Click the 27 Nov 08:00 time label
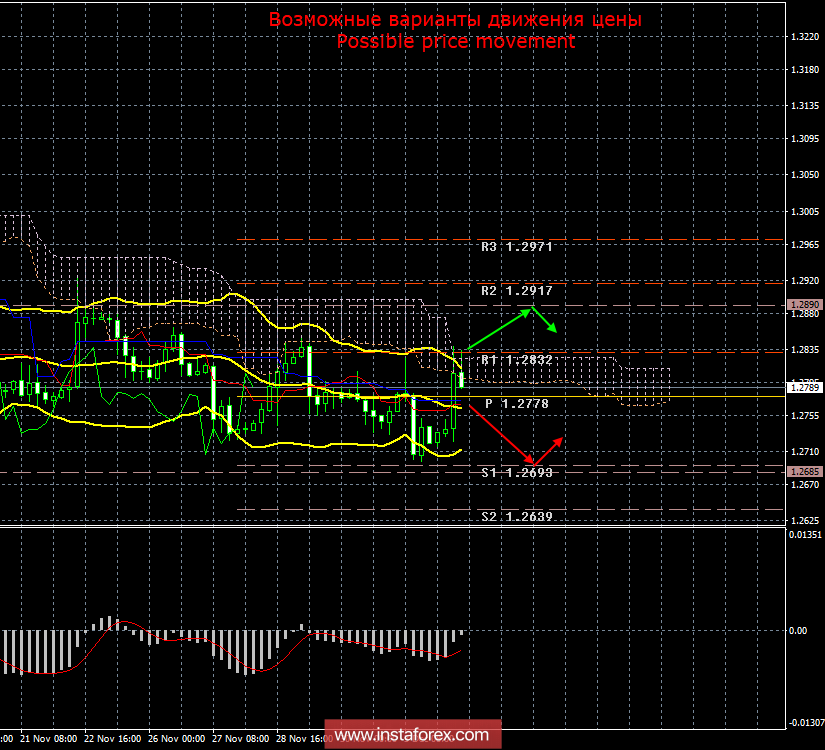Screen dimensions: 825x750 [x=240, y=739]
